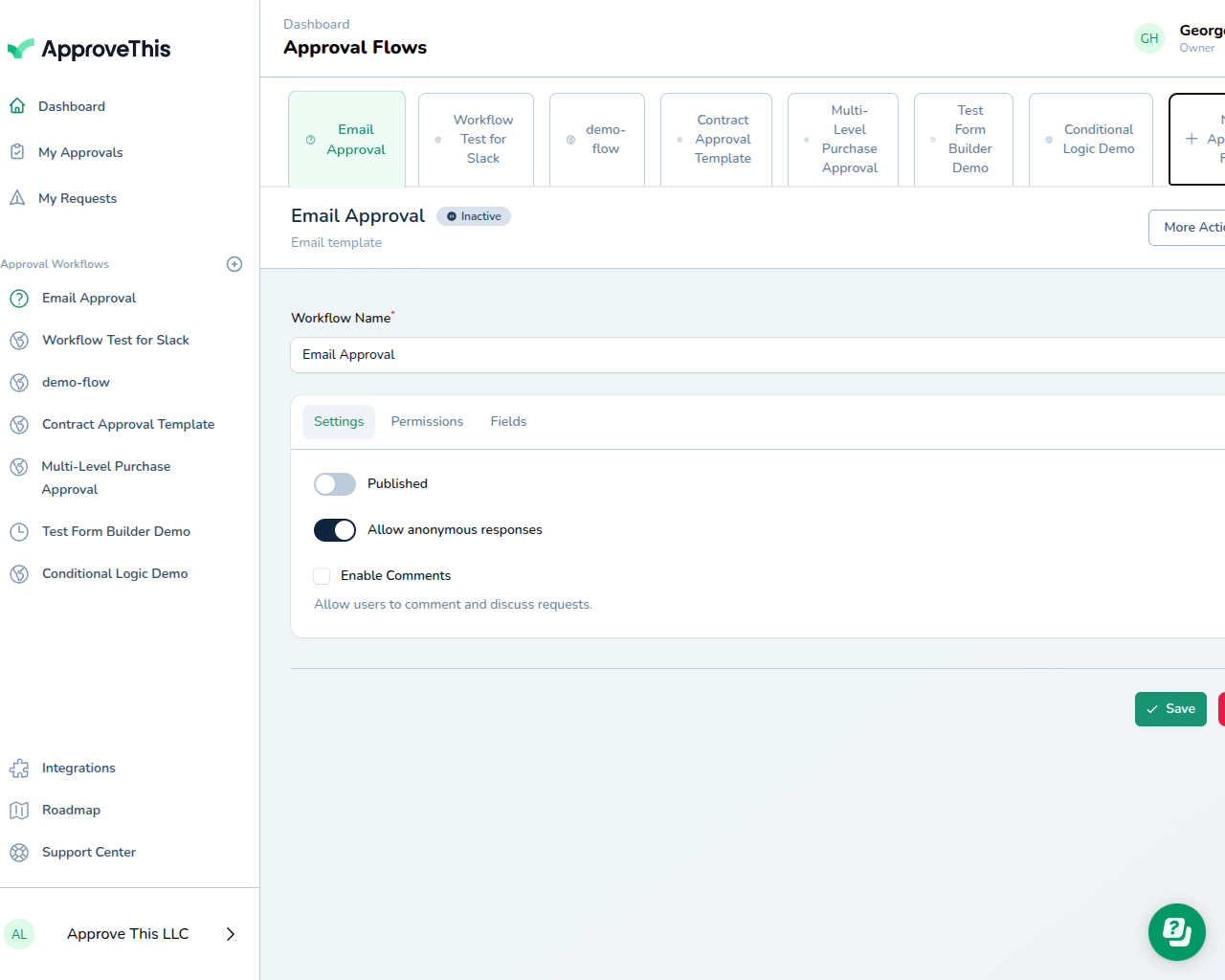This screenshot has height=980, width=1225.
Task: Click the Support Center lifebuoy icon
Action: coord(19,853)
